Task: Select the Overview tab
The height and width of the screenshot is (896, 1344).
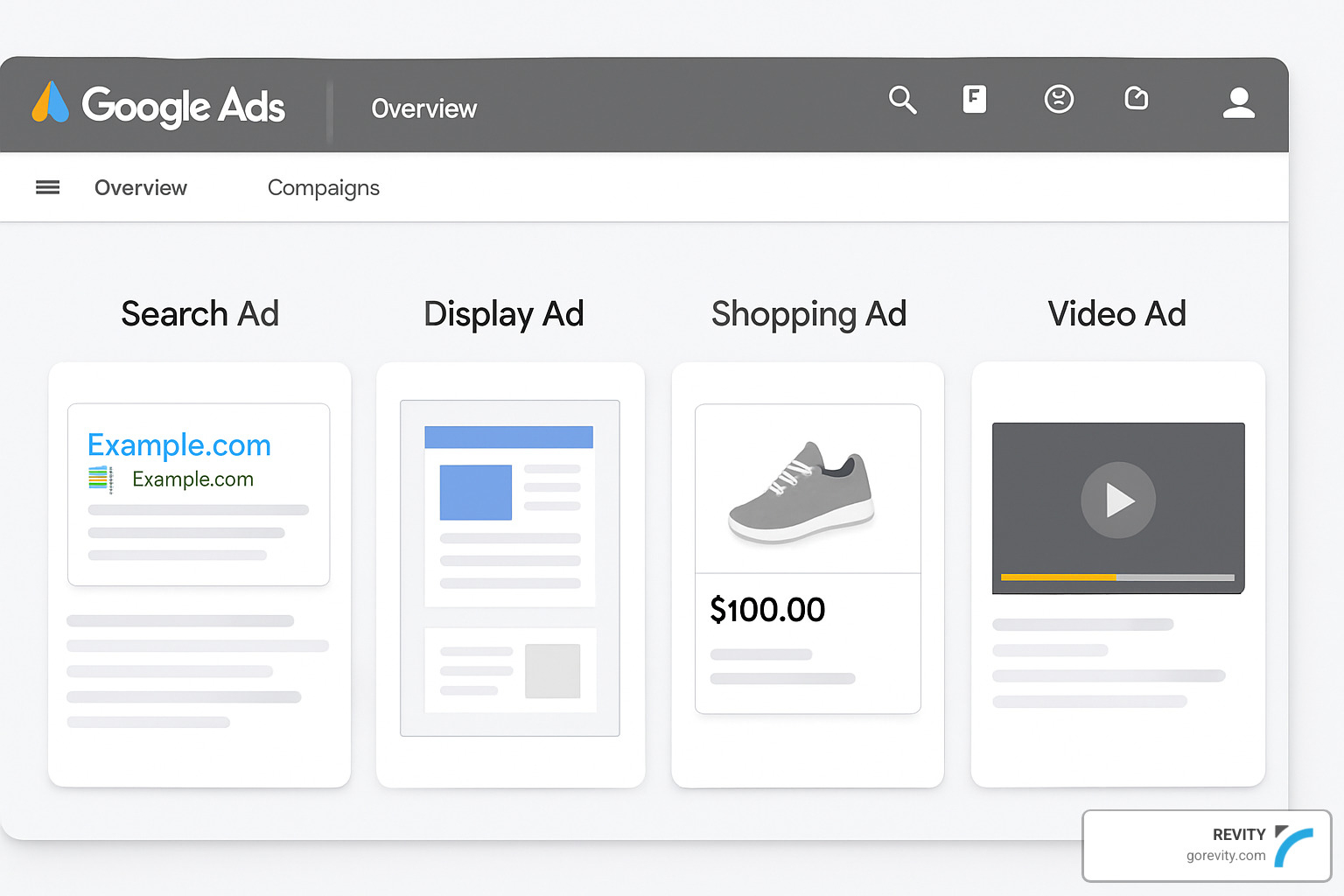Action: click(141, 187)
